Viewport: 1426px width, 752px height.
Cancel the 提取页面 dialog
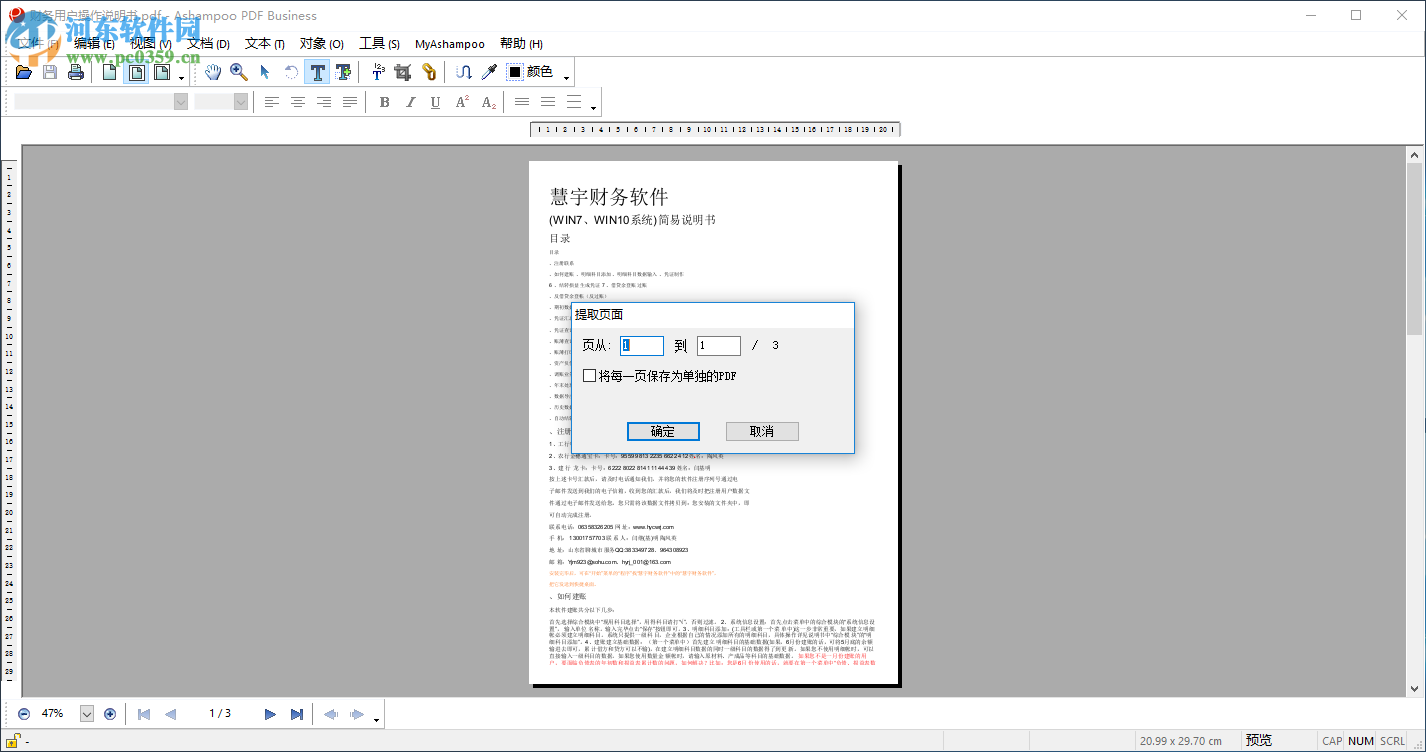coord(762,431)
